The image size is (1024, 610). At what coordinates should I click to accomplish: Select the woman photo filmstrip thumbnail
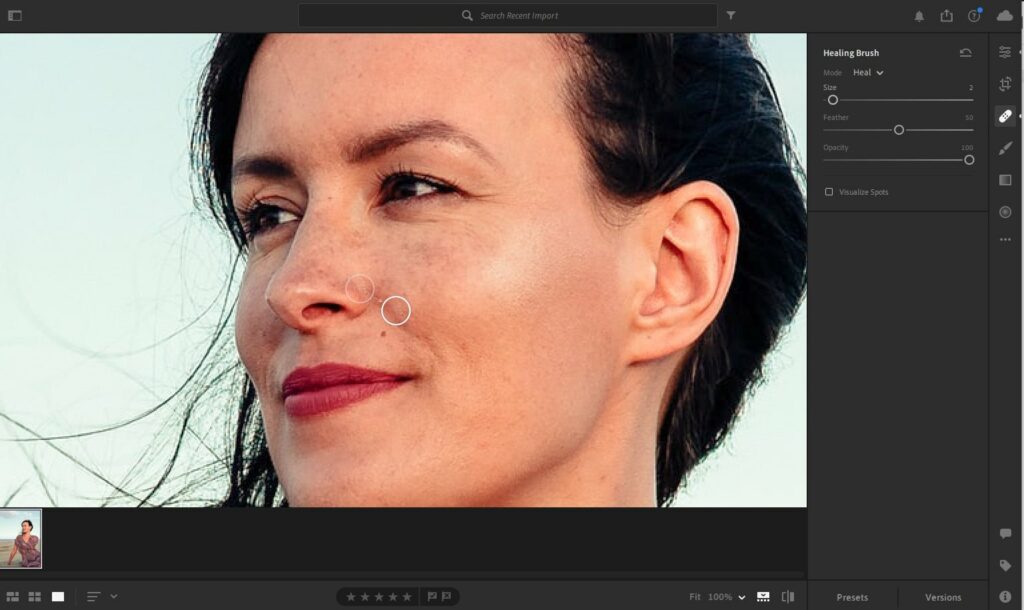(x=21, y=539)
